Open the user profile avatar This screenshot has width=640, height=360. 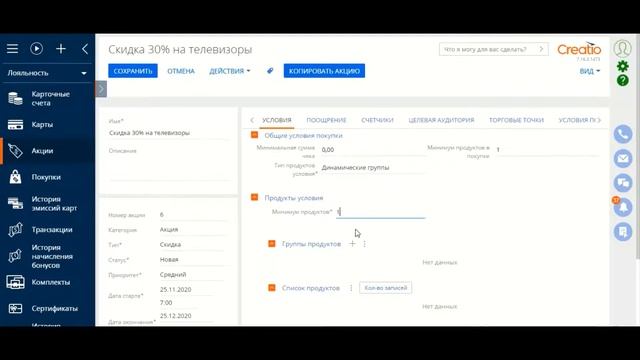pyautogui.click(x=622, y=48)
